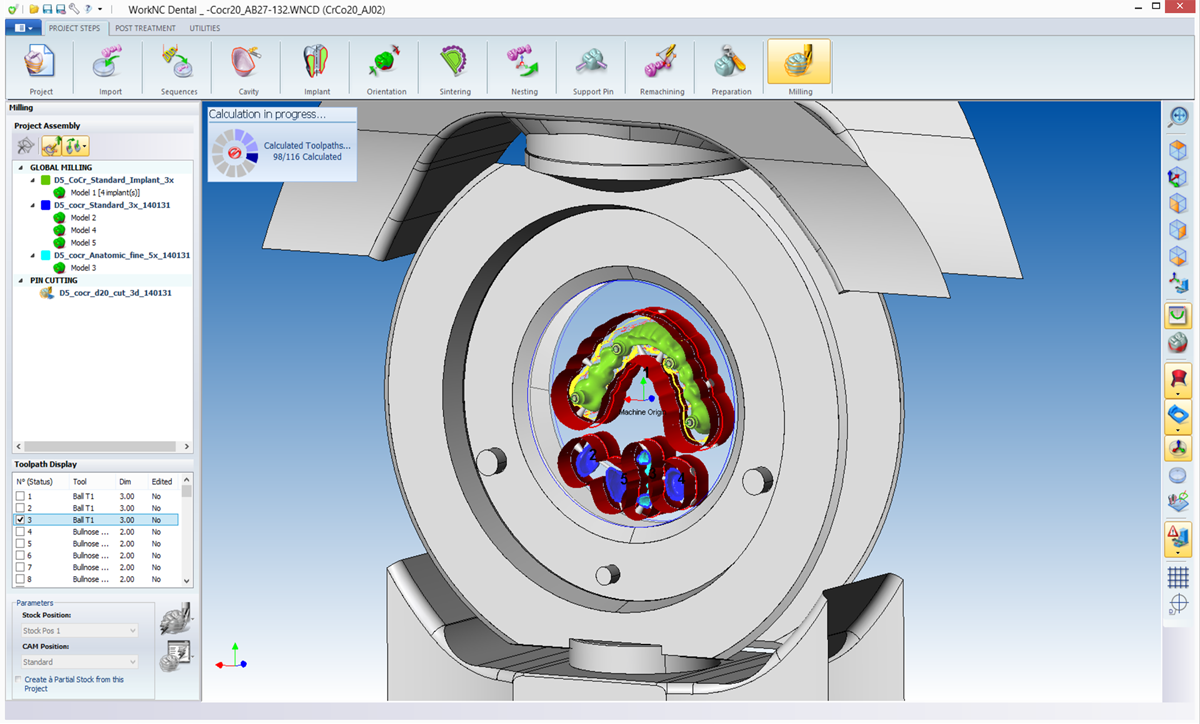Click the open folder icon in title bar
Viewport: 1200px width, 724px height.
point(34,9)
